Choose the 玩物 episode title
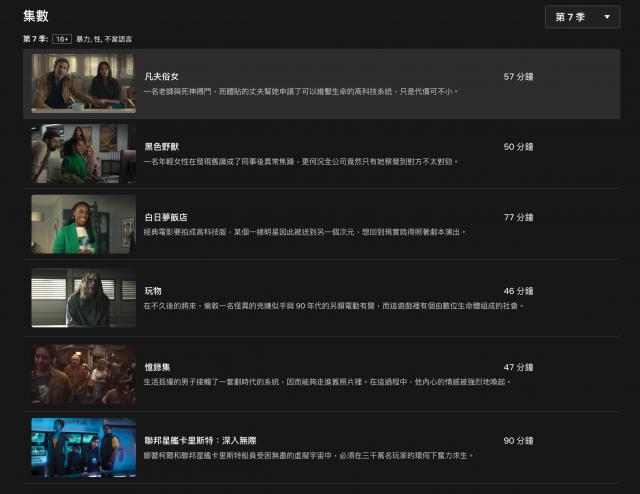This screenshot has width=640, height=494. (x=153, y=291)
